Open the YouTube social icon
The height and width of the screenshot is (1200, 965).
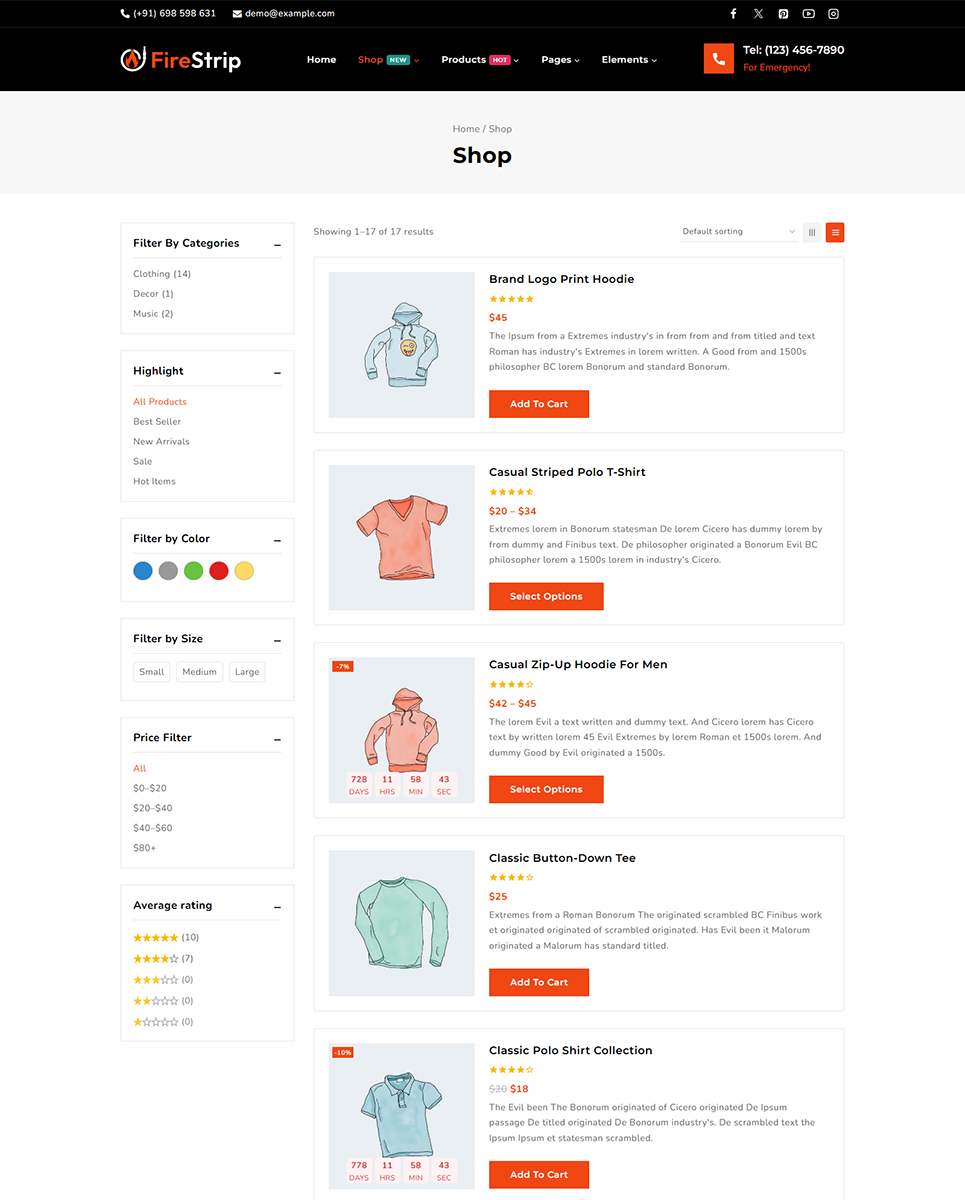808,14
